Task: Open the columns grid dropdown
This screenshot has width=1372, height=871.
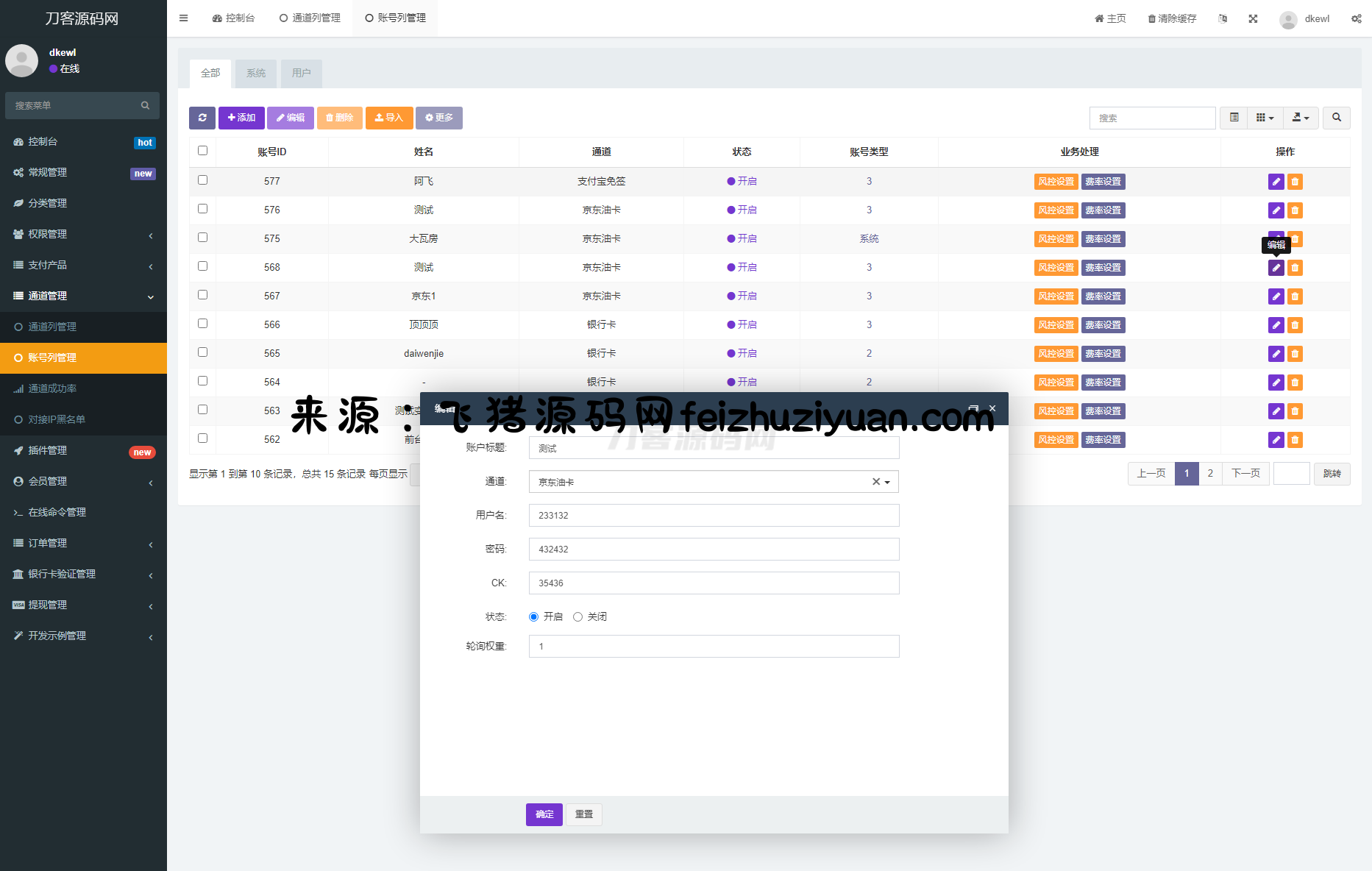Action: tap(1265, 118)
